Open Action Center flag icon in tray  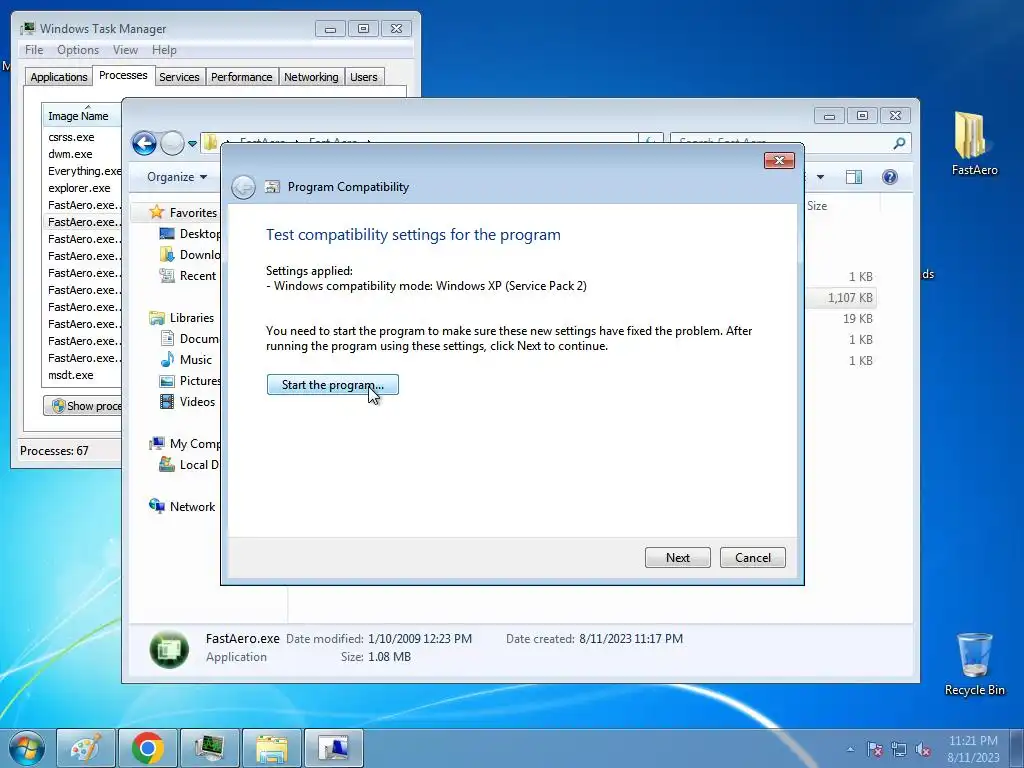tap(874, 749)
